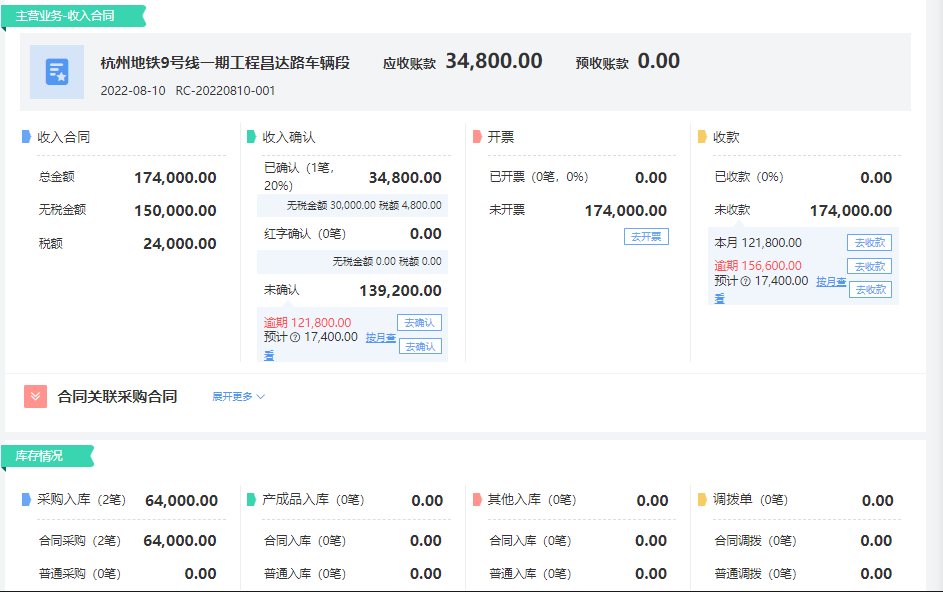Click the red 逾期 121,800.00 text in 收入确认
This screenshot has height=592, width=943.
point(307,323)
